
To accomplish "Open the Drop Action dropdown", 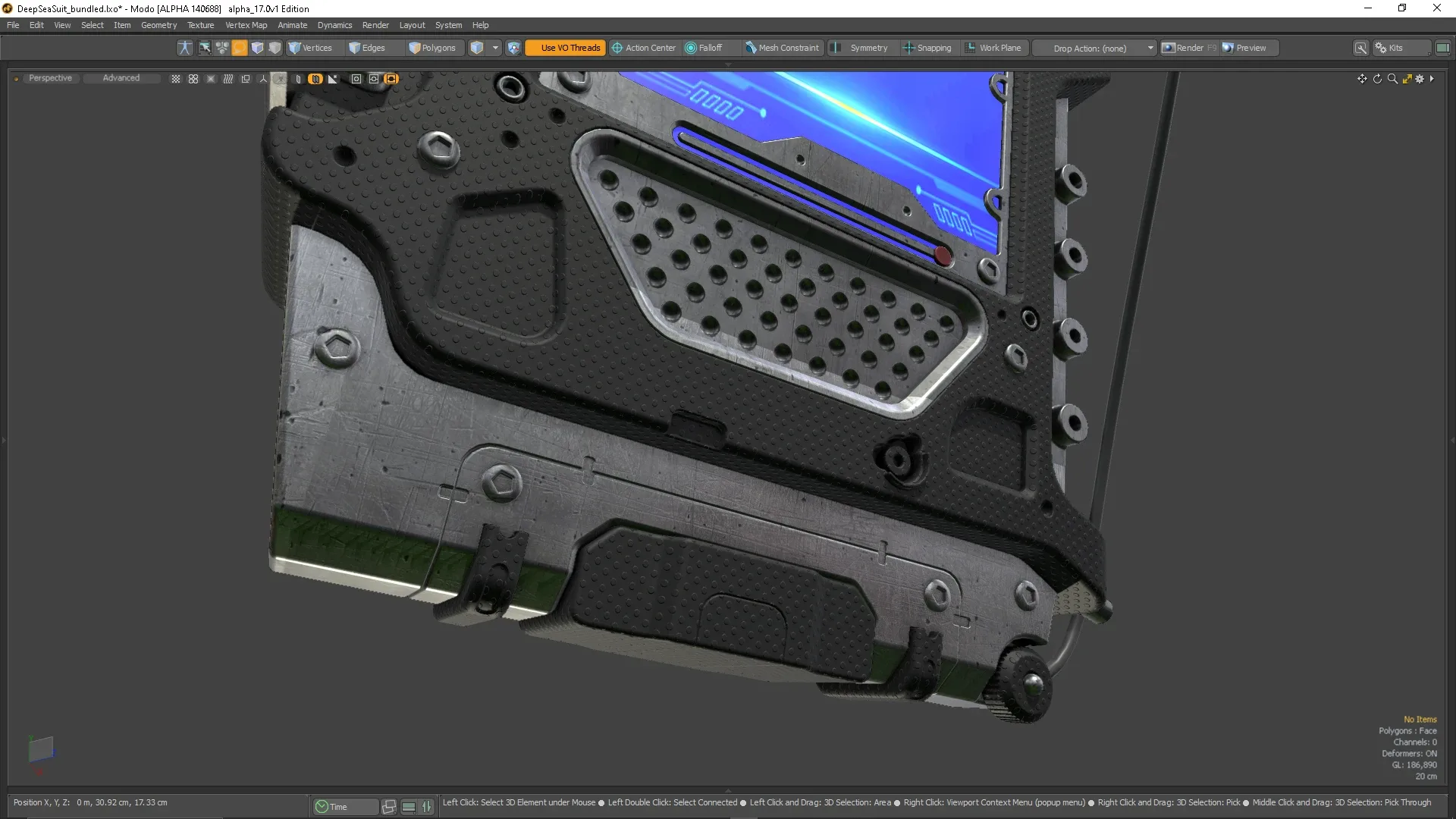I will 1095,48.
